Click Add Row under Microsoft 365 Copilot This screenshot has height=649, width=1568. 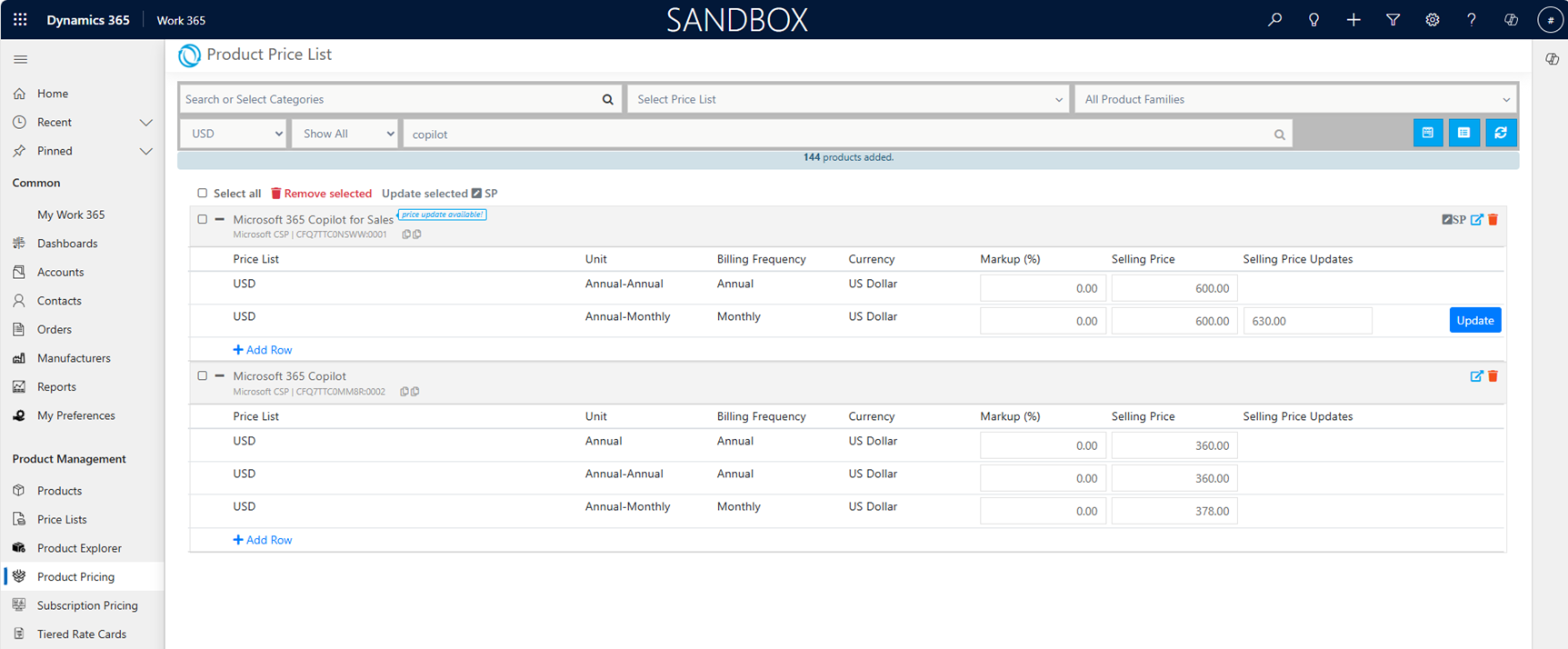[x=263, y=540]
